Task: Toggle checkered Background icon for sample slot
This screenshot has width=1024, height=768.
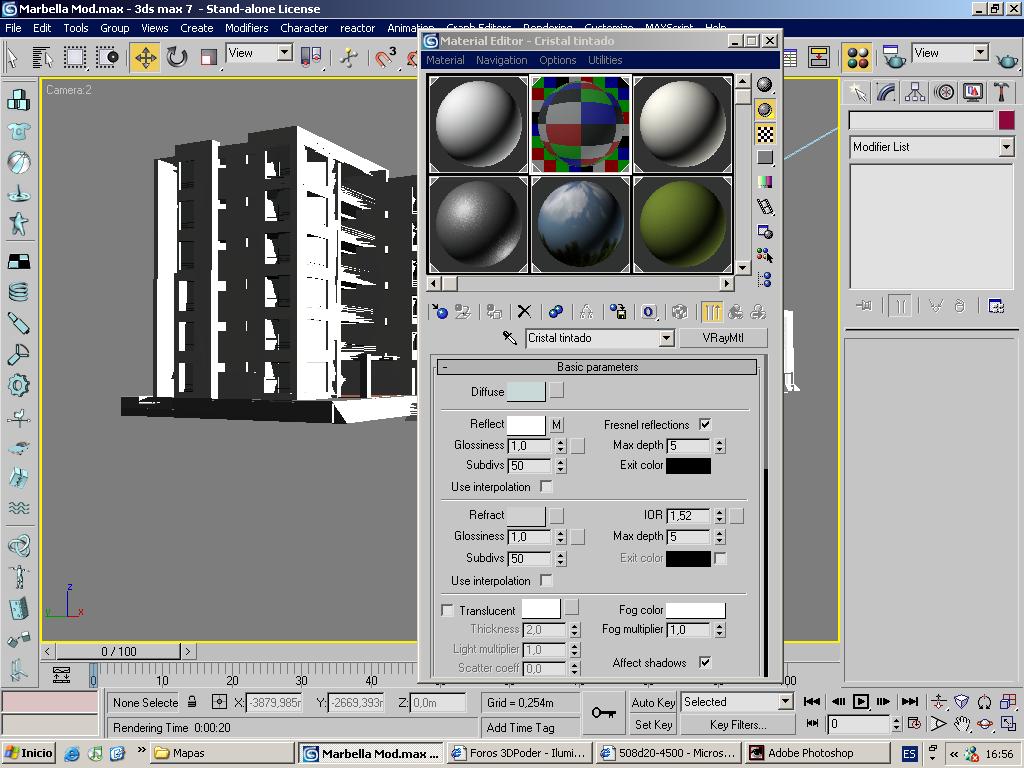Action: coord(765,134)
